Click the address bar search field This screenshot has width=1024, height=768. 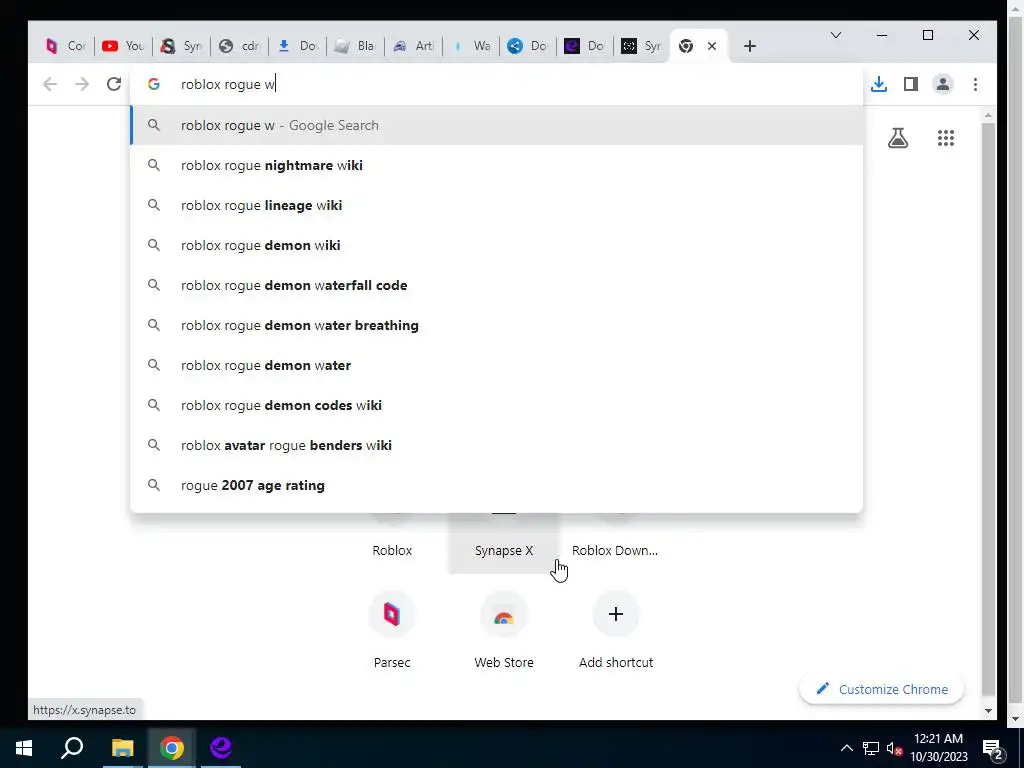tap(496, 84)
